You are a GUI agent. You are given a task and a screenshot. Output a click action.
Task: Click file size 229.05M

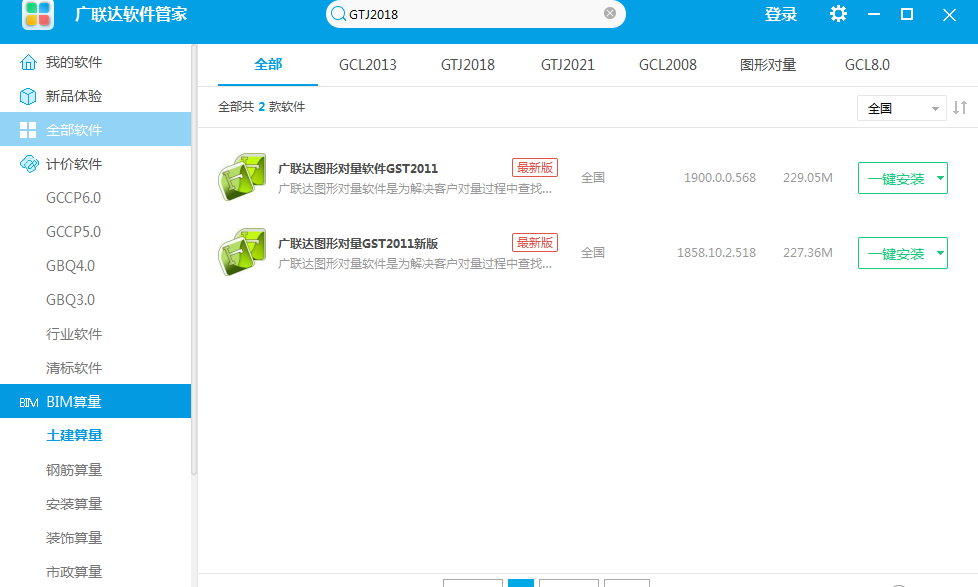(808, 178)
